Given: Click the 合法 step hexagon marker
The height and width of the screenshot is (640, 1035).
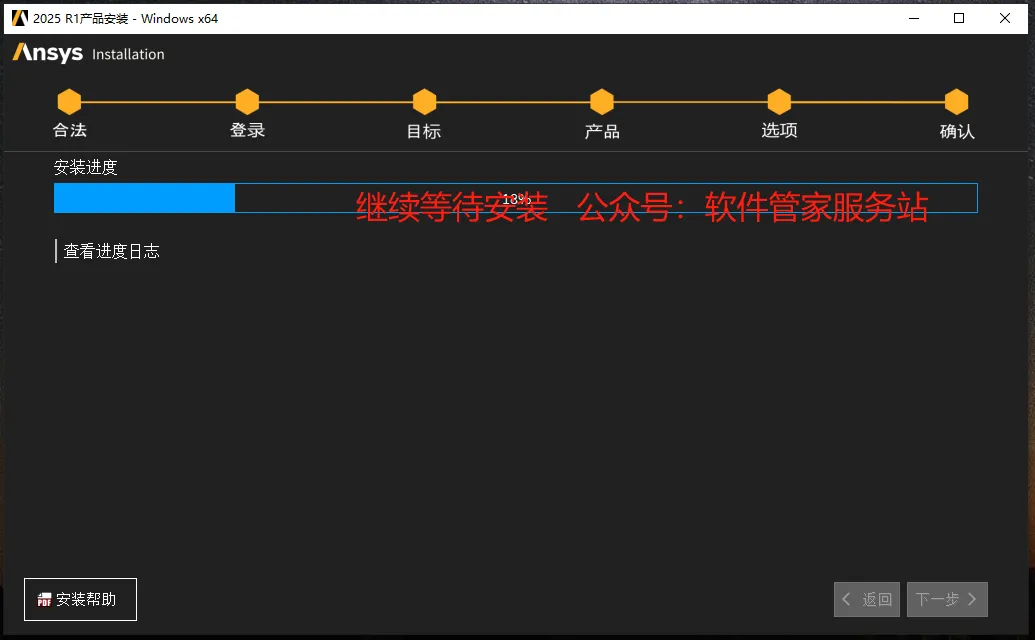Looking at the screenshot, I should [69, 102].
